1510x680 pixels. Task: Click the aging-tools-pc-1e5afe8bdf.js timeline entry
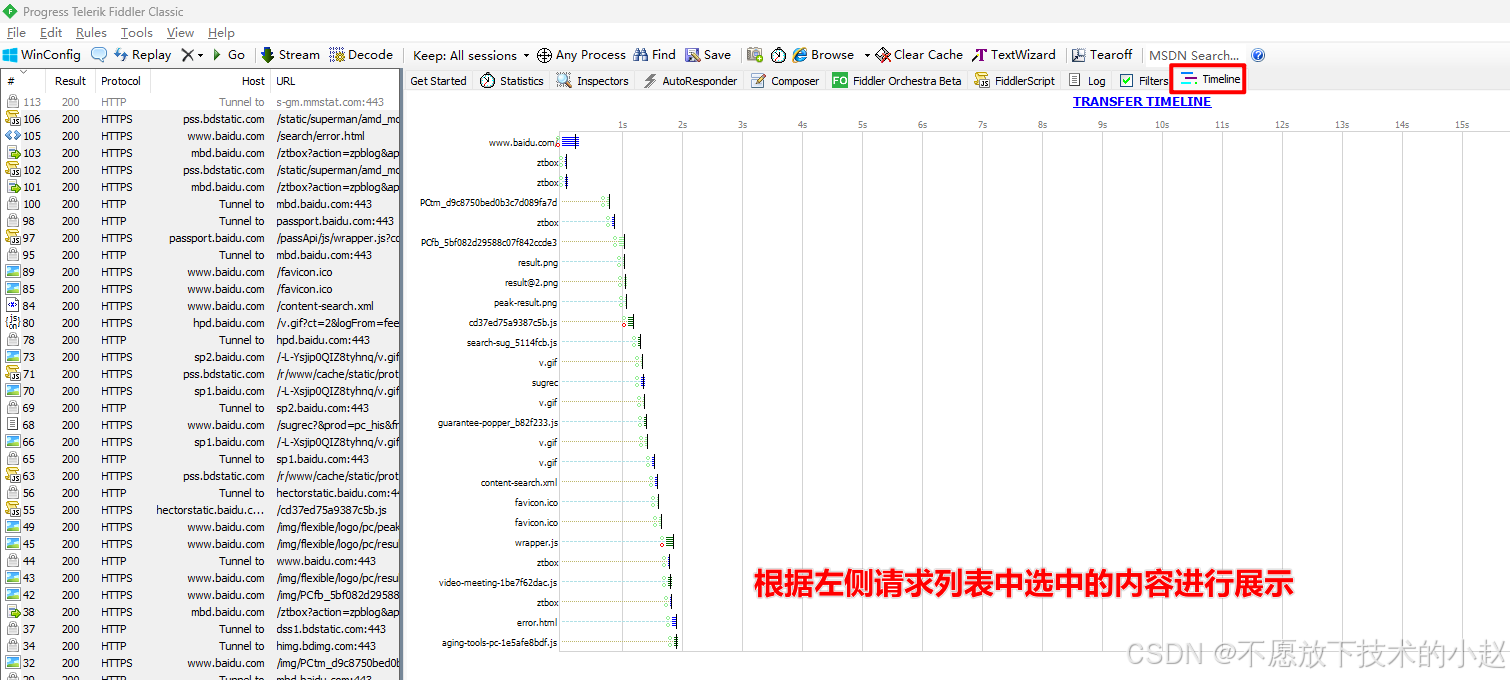(500, 643)
